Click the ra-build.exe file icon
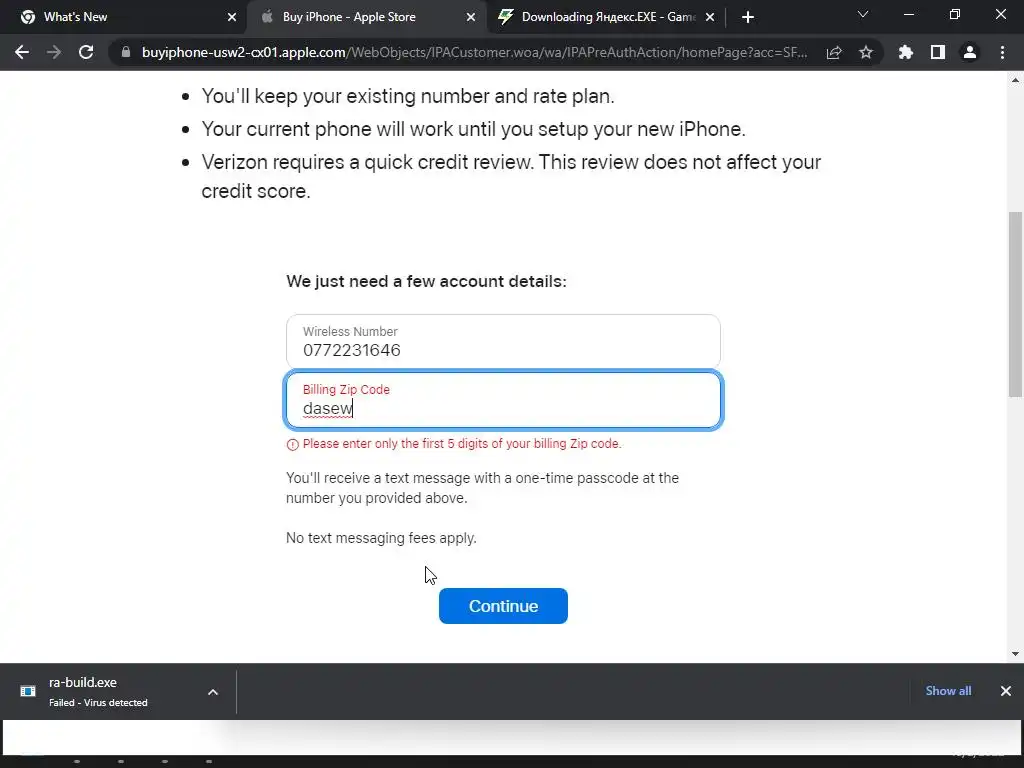 click(x=28, y=691)
